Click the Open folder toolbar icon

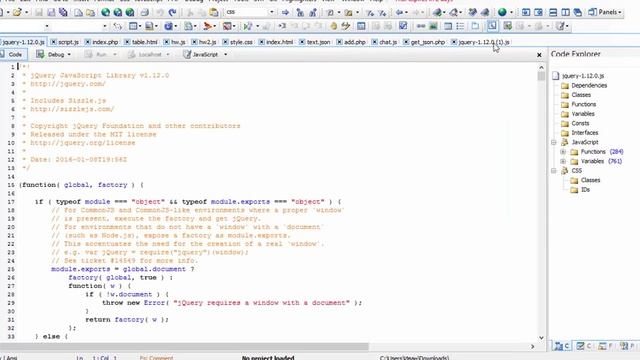point(17,12)
